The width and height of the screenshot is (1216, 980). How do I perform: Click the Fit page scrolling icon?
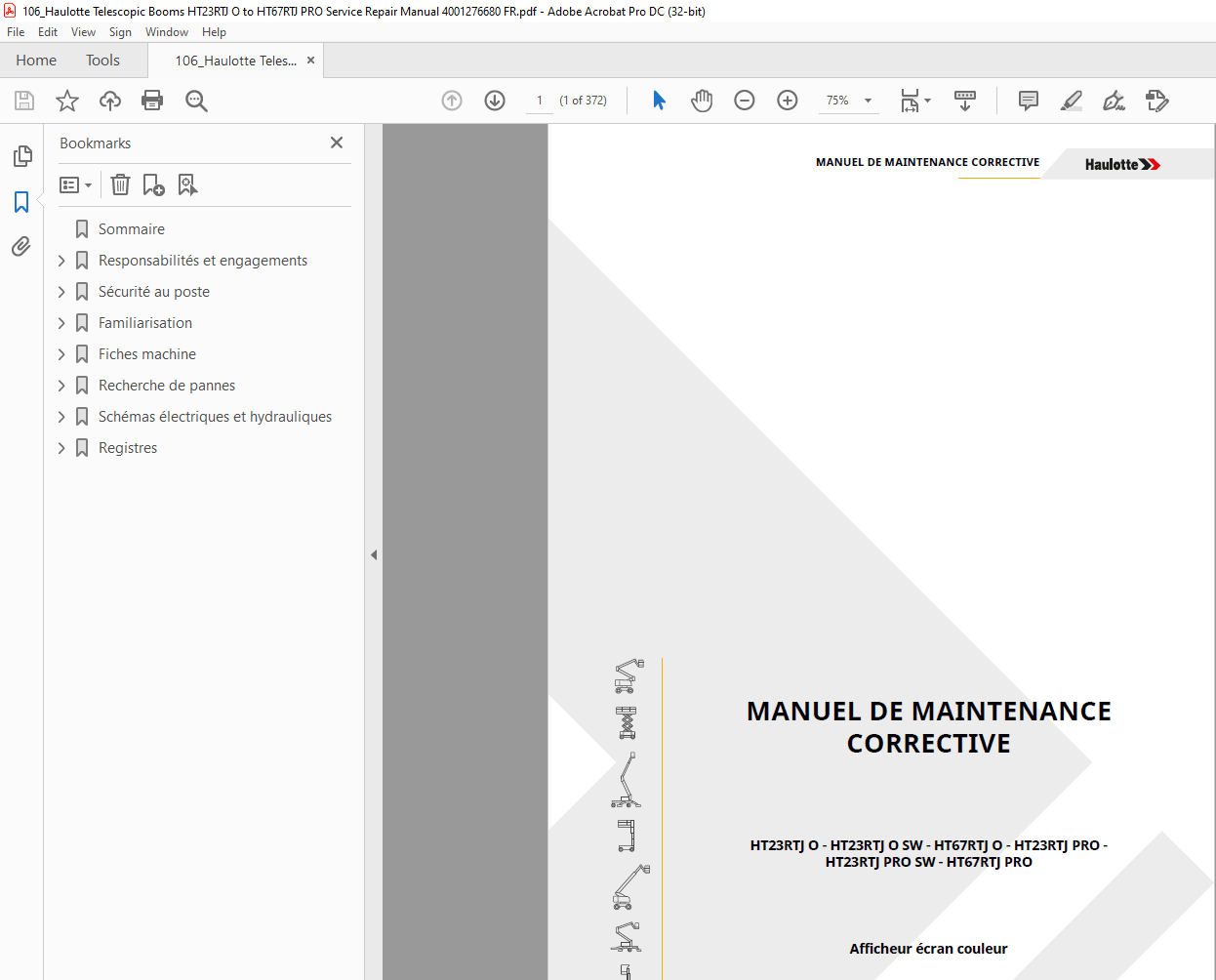pyautogui.click(x=910, y=101)
